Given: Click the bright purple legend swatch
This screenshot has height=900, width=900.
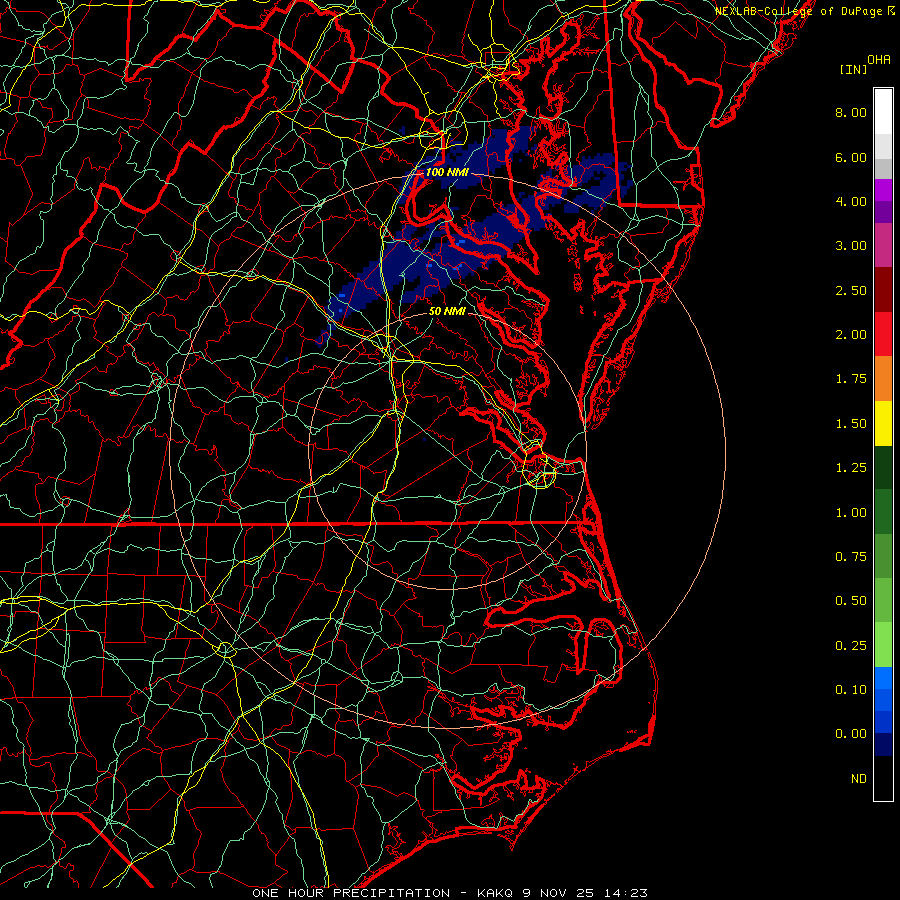Looking at the screenshot, I should (883, 190).
